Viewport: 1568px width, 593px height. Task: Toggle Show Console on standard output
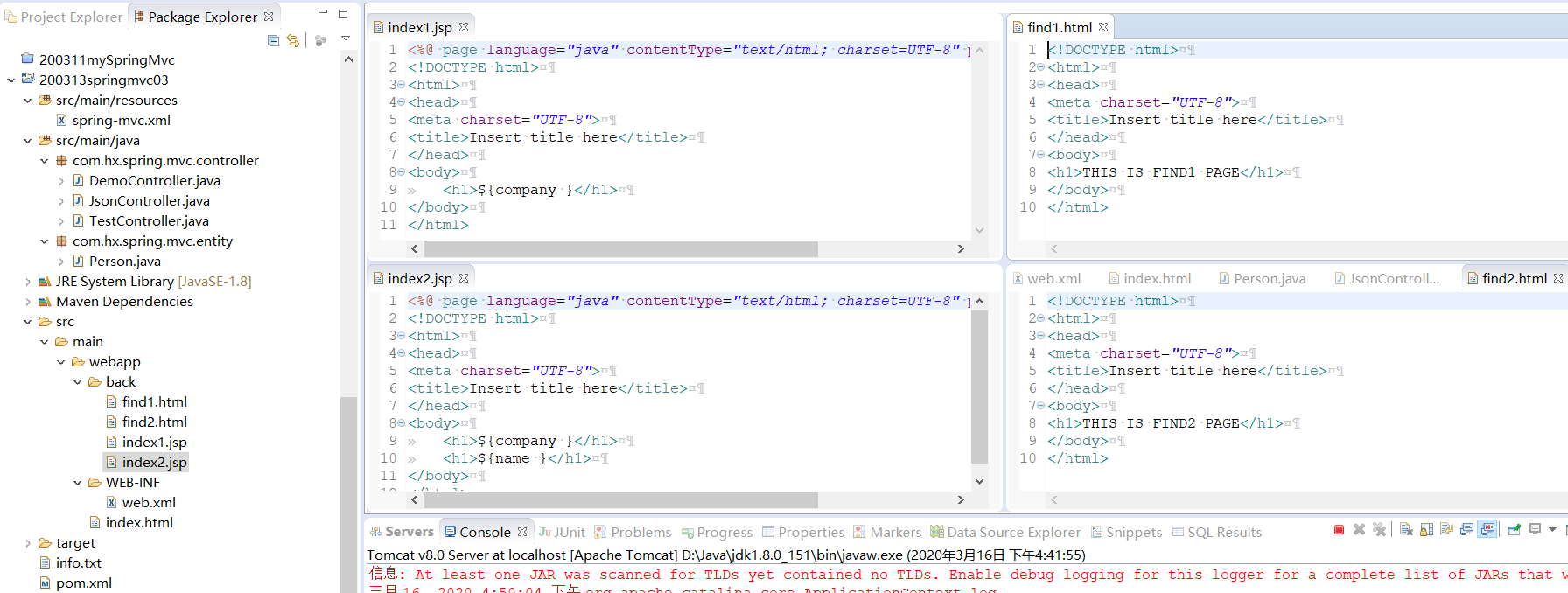(1466, 529)
